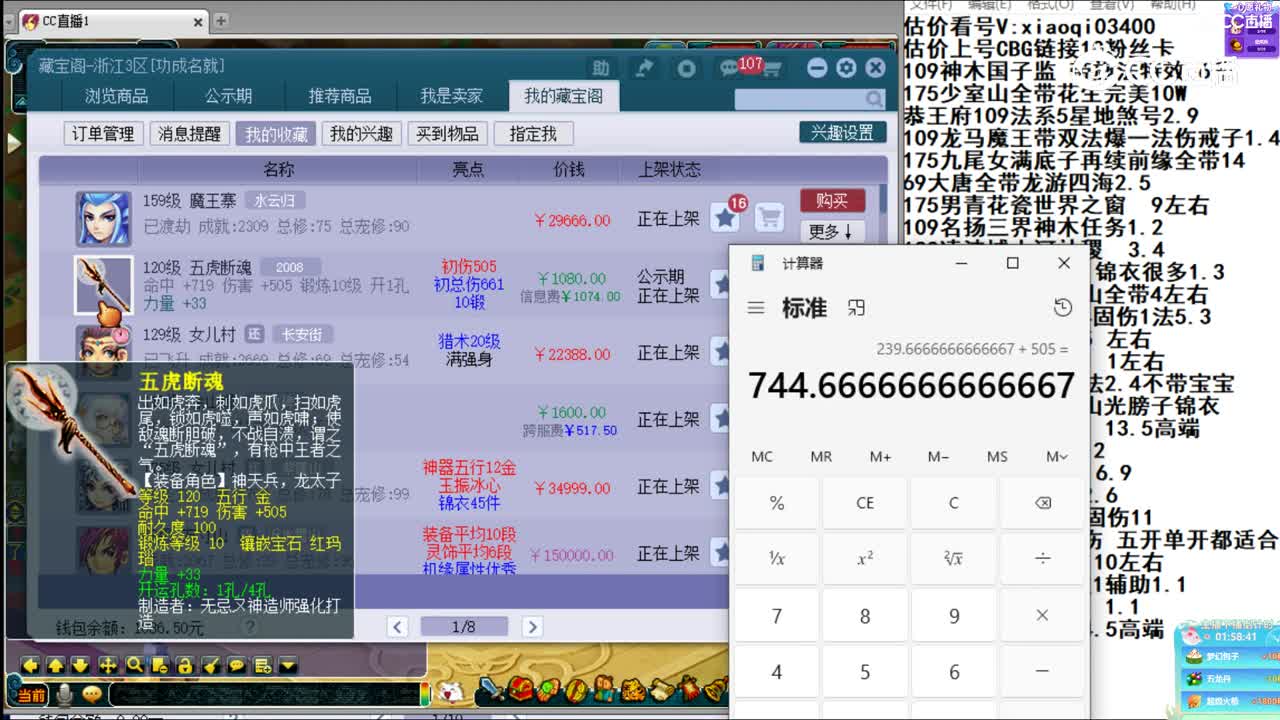Toggle calculator keep-on-top icon
This screenshot has height=720, width=1280.
click(856, 308)
